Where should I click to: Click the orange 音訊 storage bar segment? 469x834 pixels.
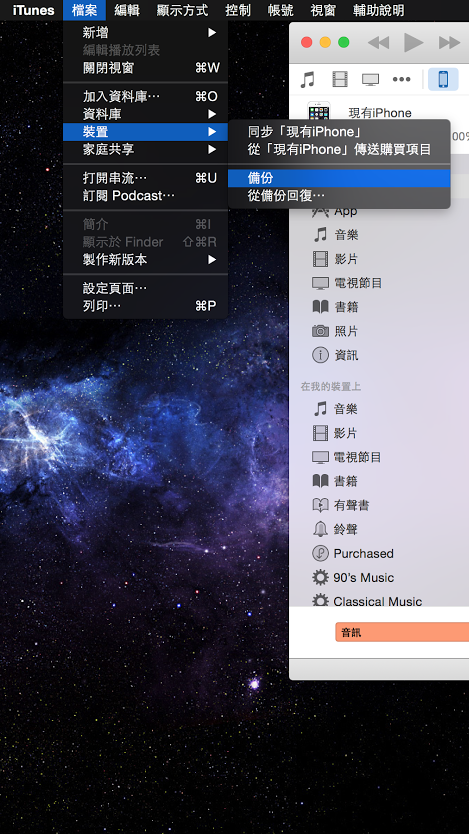point(402,632)
